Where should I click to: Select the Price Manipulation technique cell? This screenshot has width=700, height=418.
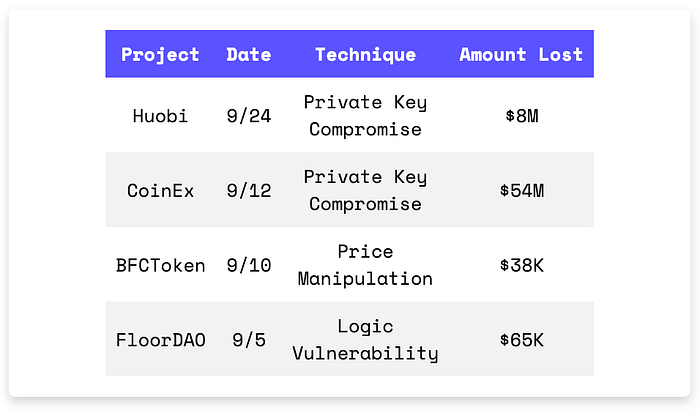point(365,265)
